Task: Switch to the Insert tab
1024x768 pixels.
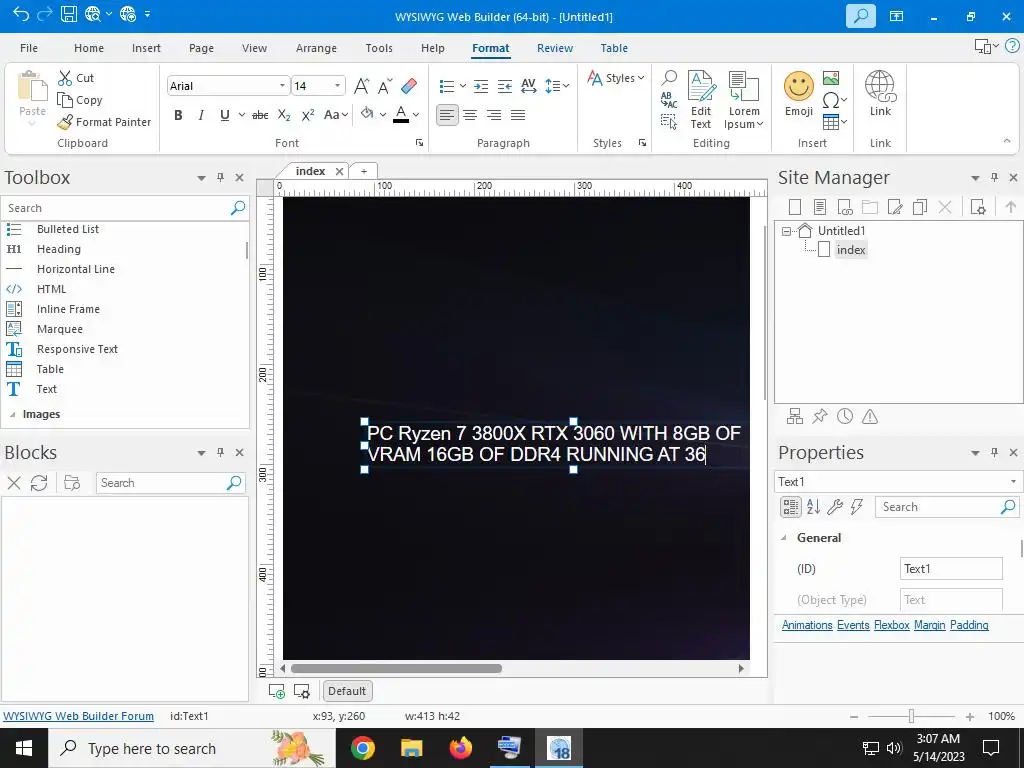Action: [146, 48]
